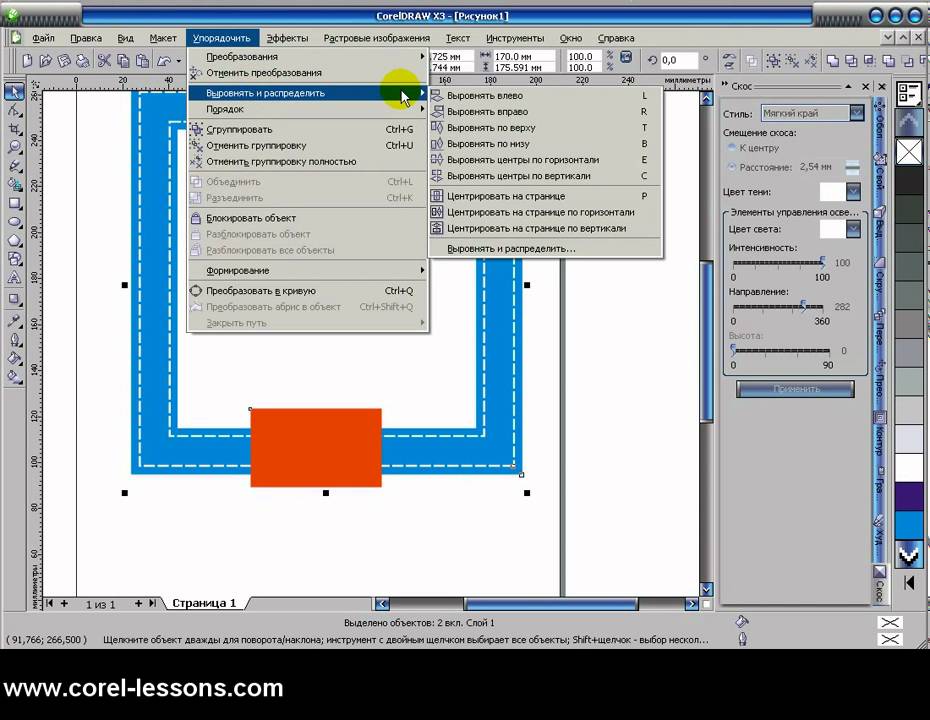Expand the 'Формирование' submenu

click(x=308, y=270)
